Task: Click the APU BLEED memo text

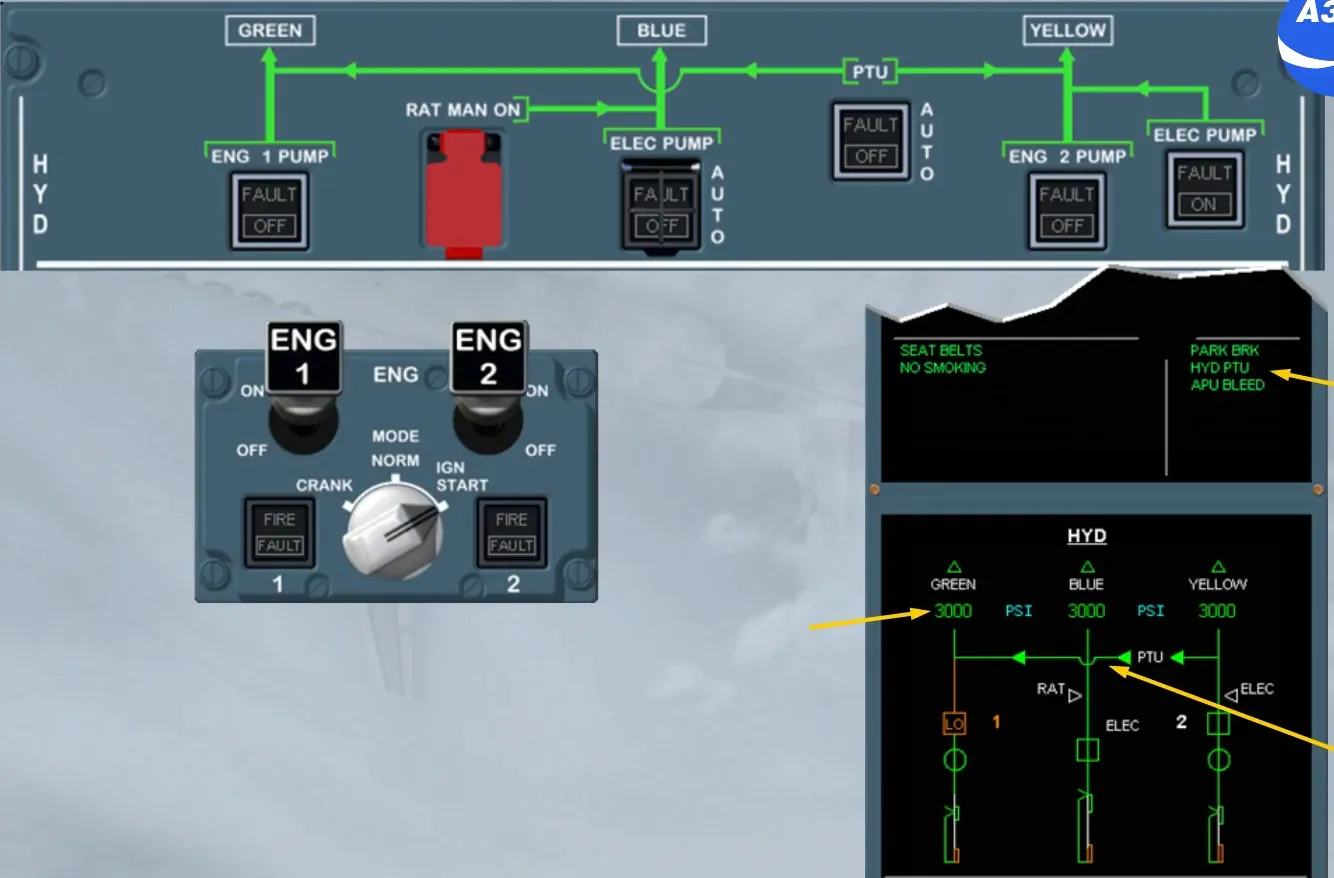Action: point(1227,385)
